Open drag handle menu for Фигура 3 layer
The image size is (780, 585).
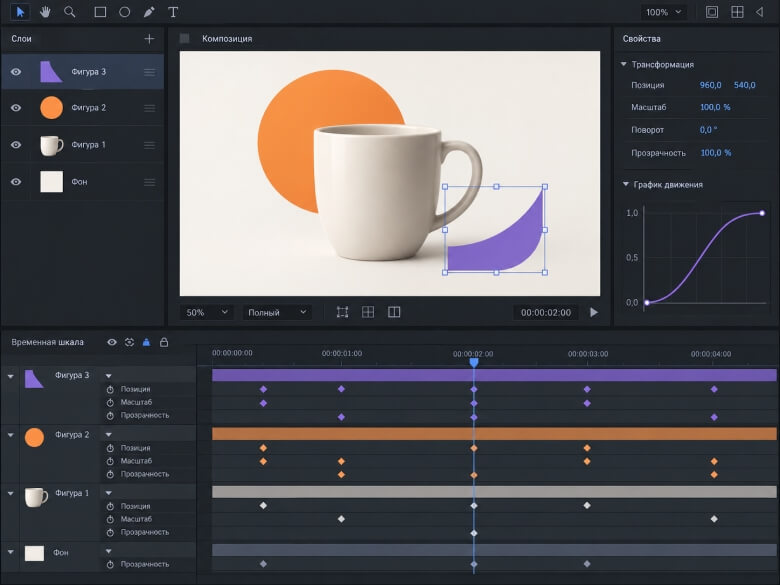149,72
